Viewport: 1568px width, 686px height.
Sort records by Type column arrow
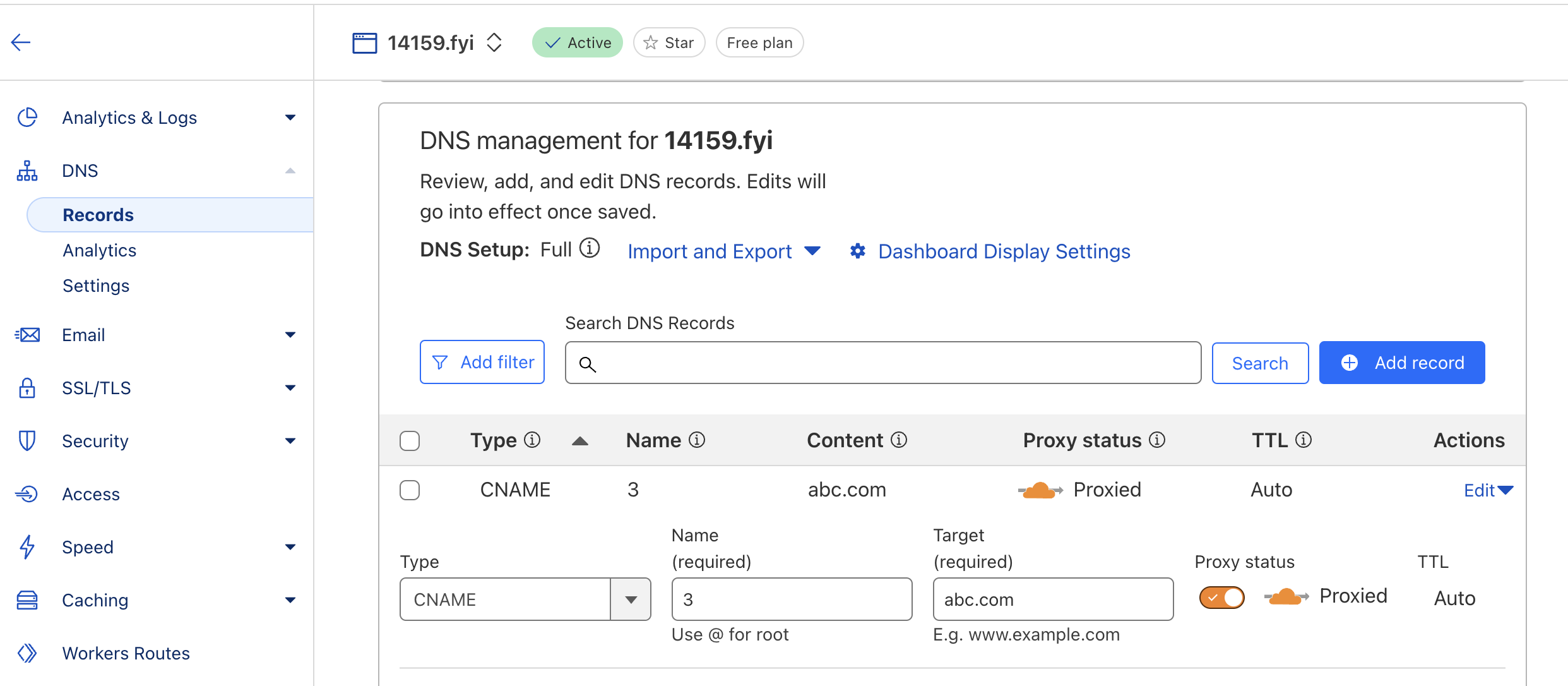tap(579, 441)
